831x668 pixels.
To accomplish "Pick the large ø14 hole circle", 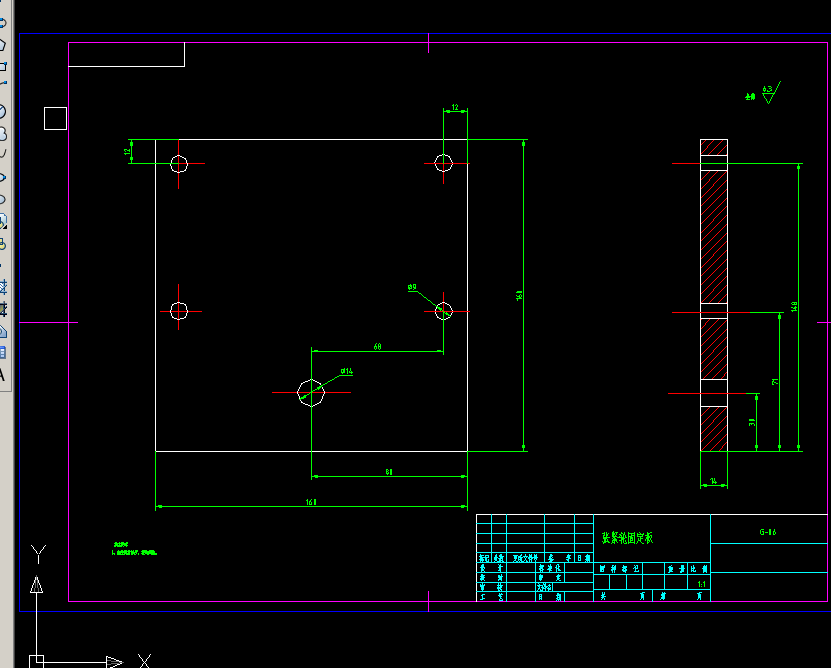I will tap(311, 393).
